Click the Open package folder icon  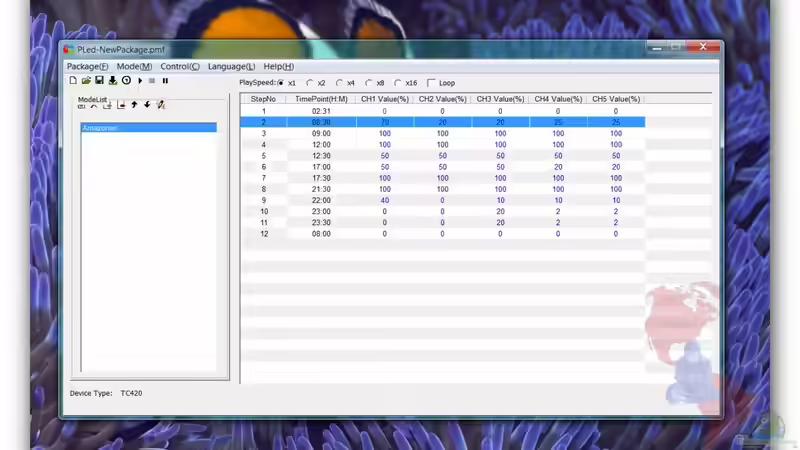click(x=86, y=81)
